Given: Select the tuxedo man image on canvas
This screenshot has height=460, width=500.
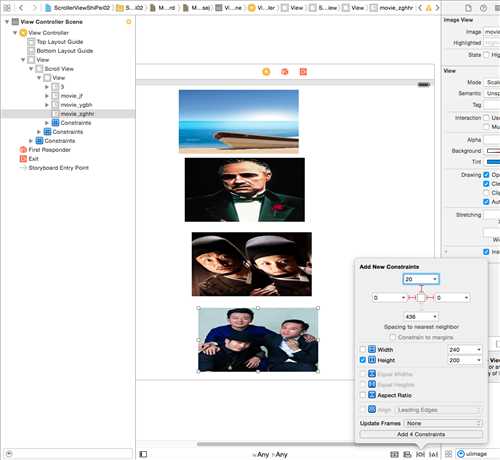Looking at the screenshot, I should coord(245,190).
